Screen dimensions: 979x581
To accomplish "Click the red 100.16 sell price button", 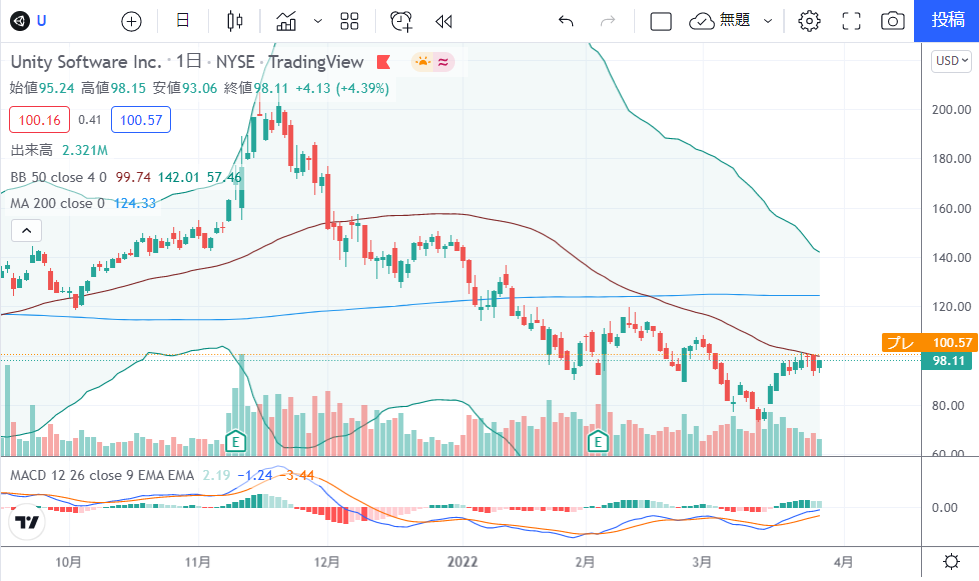I will (x=39, y=120).
